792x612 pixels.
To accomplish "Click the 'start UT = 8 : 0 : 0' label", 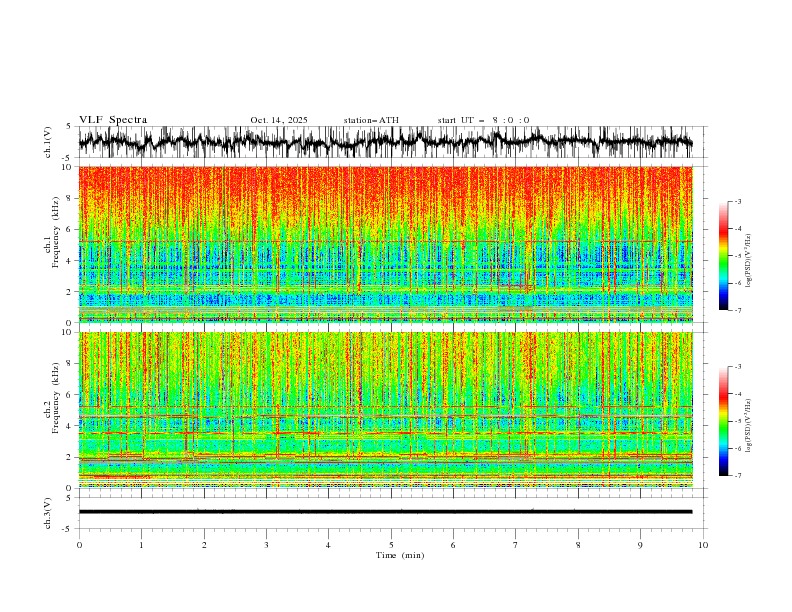I will 483,120.
